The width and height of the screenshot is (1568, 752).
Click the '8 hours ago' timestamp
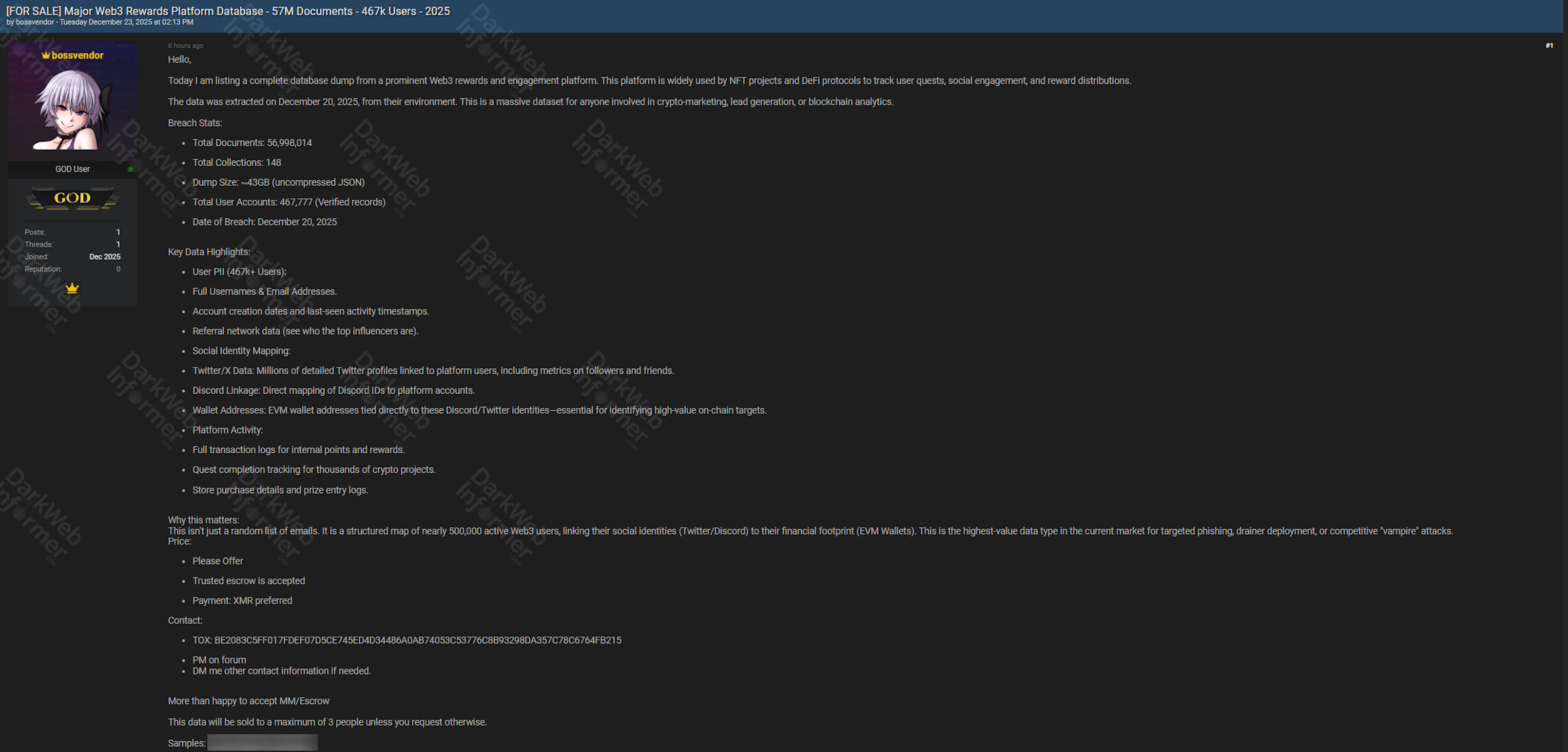tap(186, 46)
